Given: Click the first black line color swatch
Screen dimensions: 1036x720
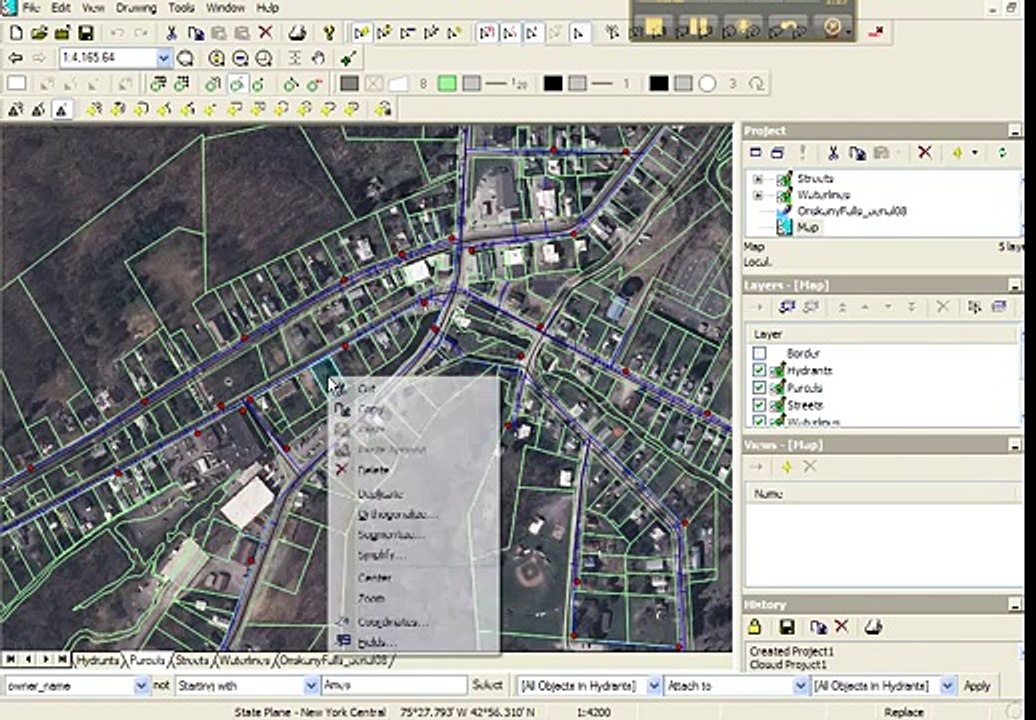Looking at the screenshot, I should (x=553, y=84).
